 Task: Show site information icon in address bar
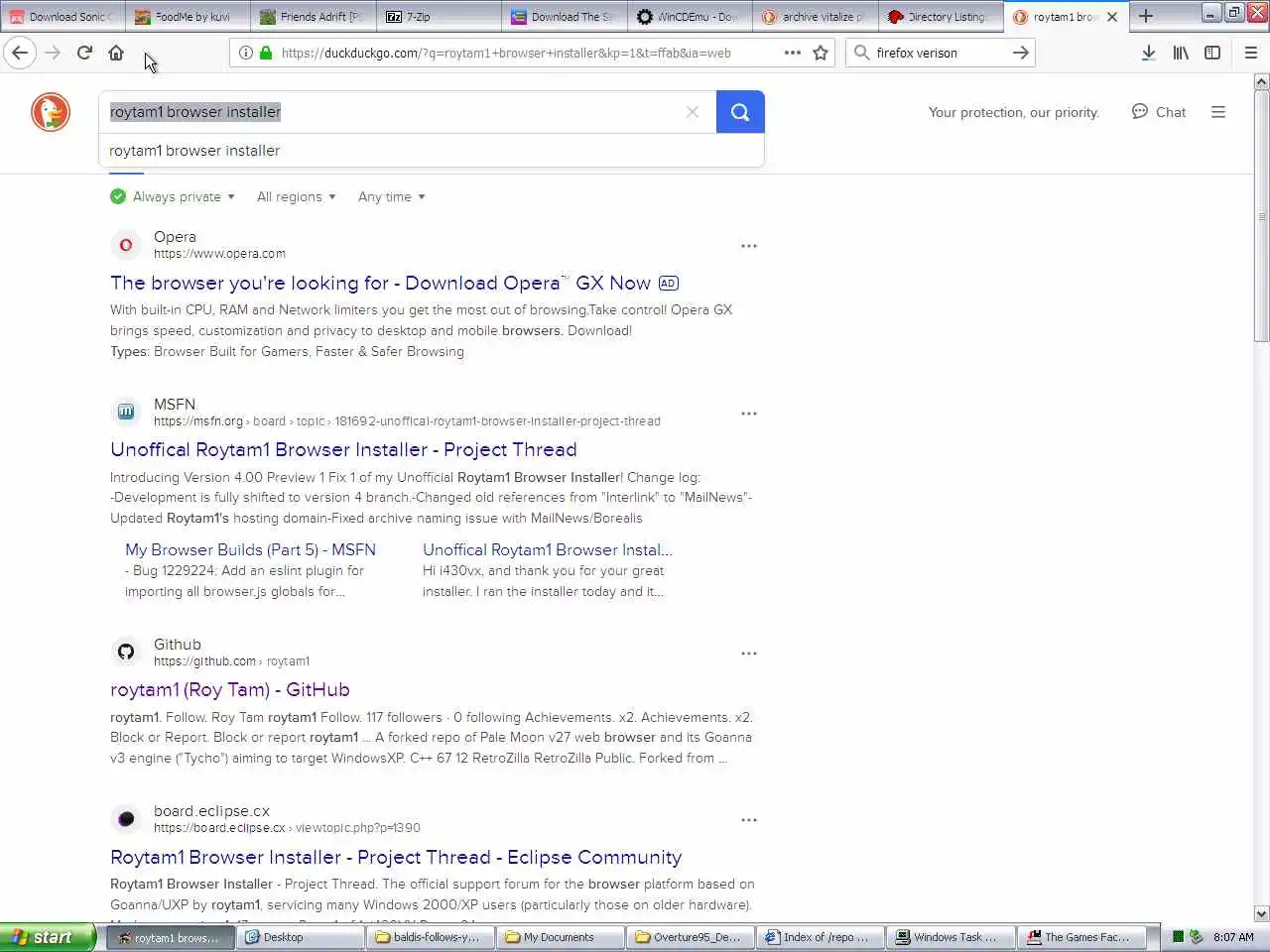click(246, 53)
